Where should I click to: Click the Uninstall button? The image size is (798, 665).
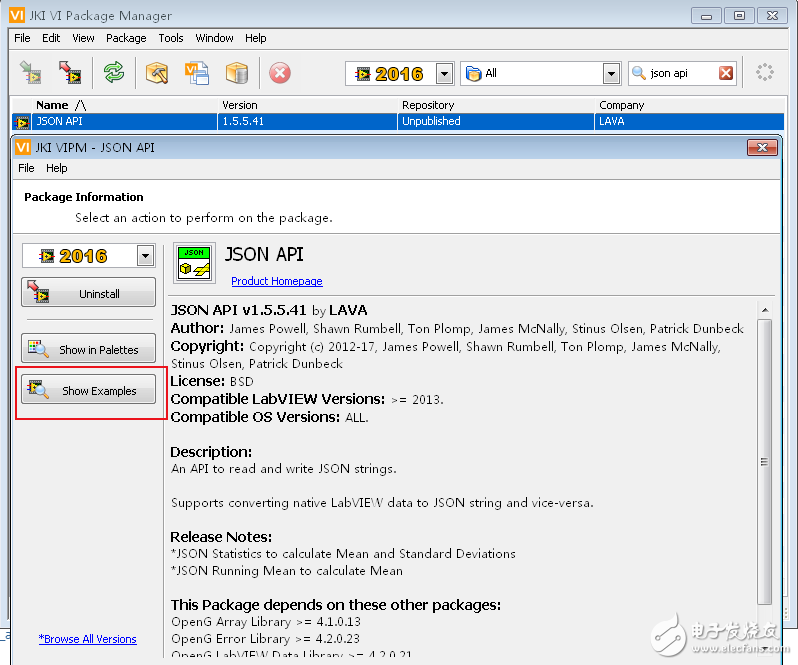click(89, 293)
